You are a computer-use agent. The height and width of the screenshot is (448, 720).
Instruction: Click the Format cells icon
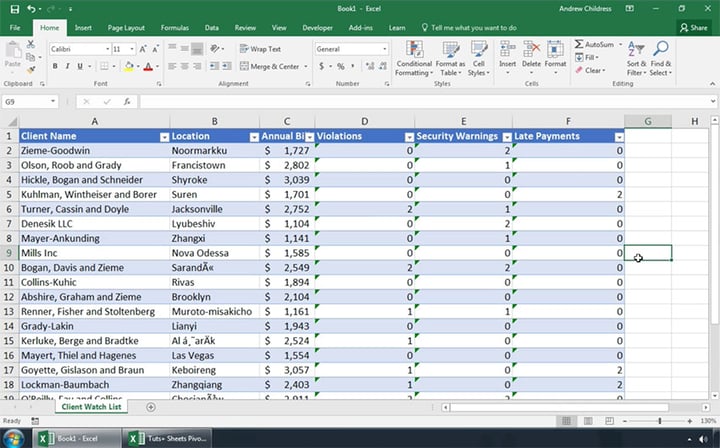click(x=555, y=50)
